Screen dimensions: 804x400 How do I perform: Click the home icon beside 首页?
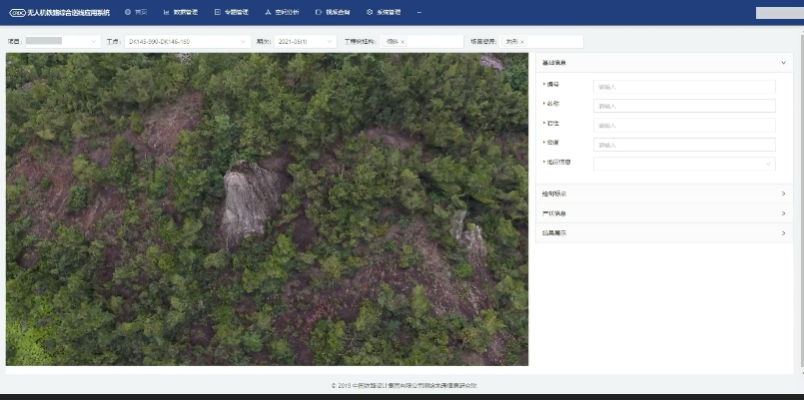point(128,13)
